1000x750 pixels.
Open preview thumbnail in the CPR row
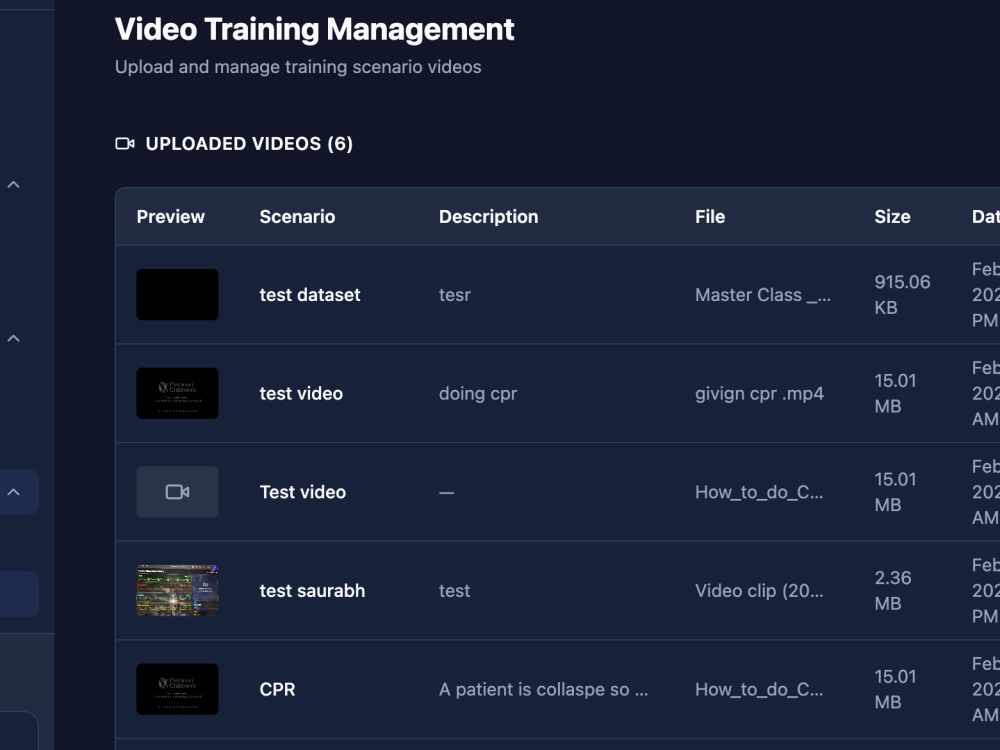point(177,689)
